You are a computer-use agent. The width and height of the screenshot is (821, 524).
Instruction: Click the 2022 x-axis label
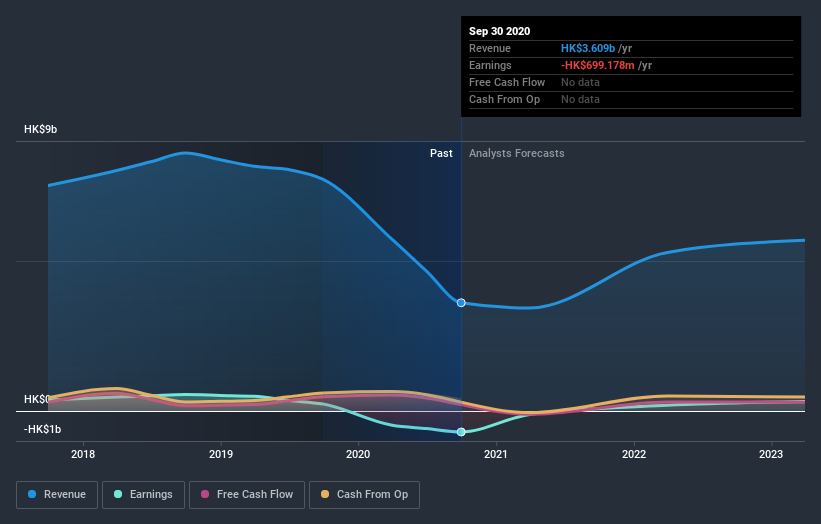tap(634, 454)
